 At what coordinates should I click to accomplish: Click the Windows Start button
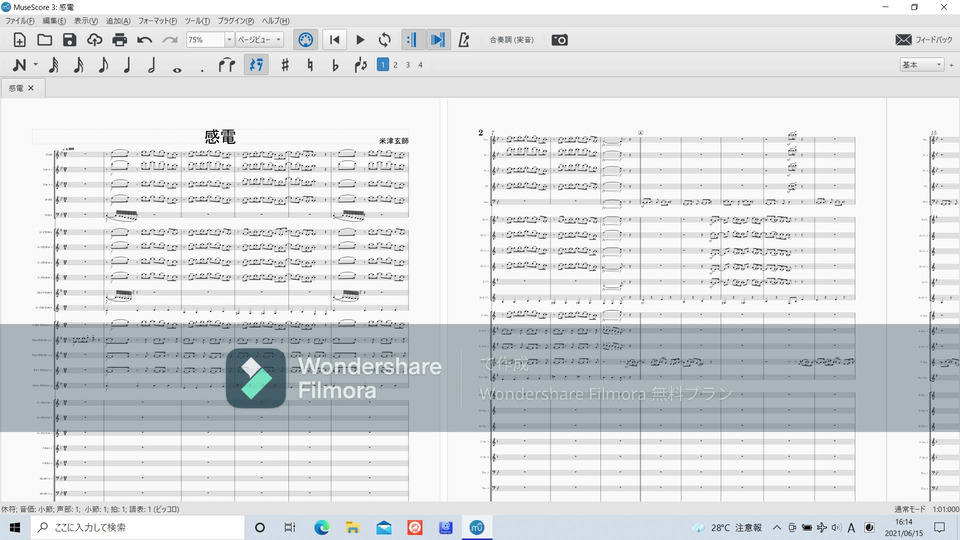click(x=15, y=527)
